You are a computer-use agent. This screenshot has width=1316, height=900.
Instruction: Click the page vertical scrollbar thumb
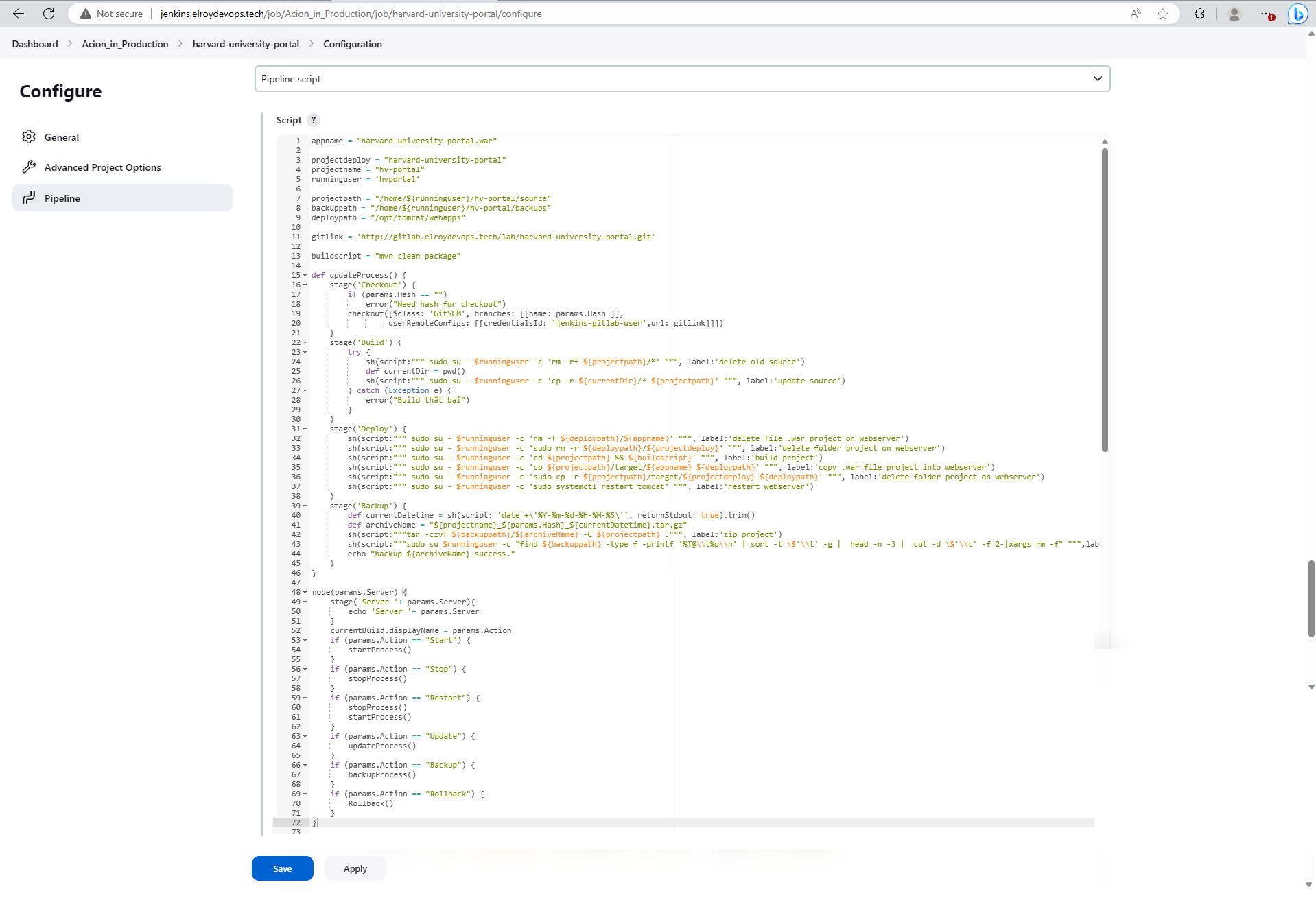[x=1311, y=599]
